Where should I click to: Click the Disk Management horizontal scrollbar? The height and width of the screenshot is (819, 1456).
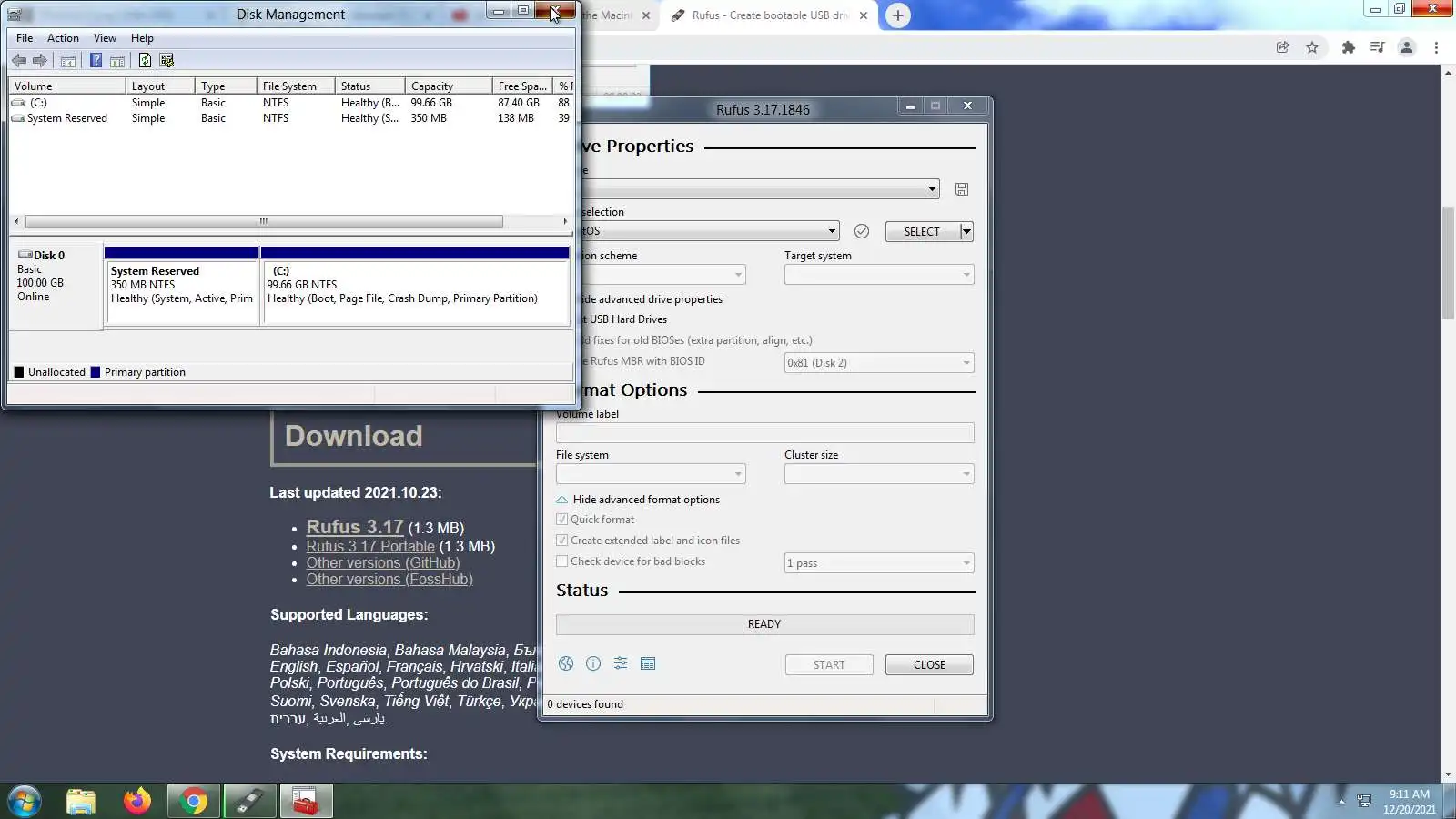[264, 221]
